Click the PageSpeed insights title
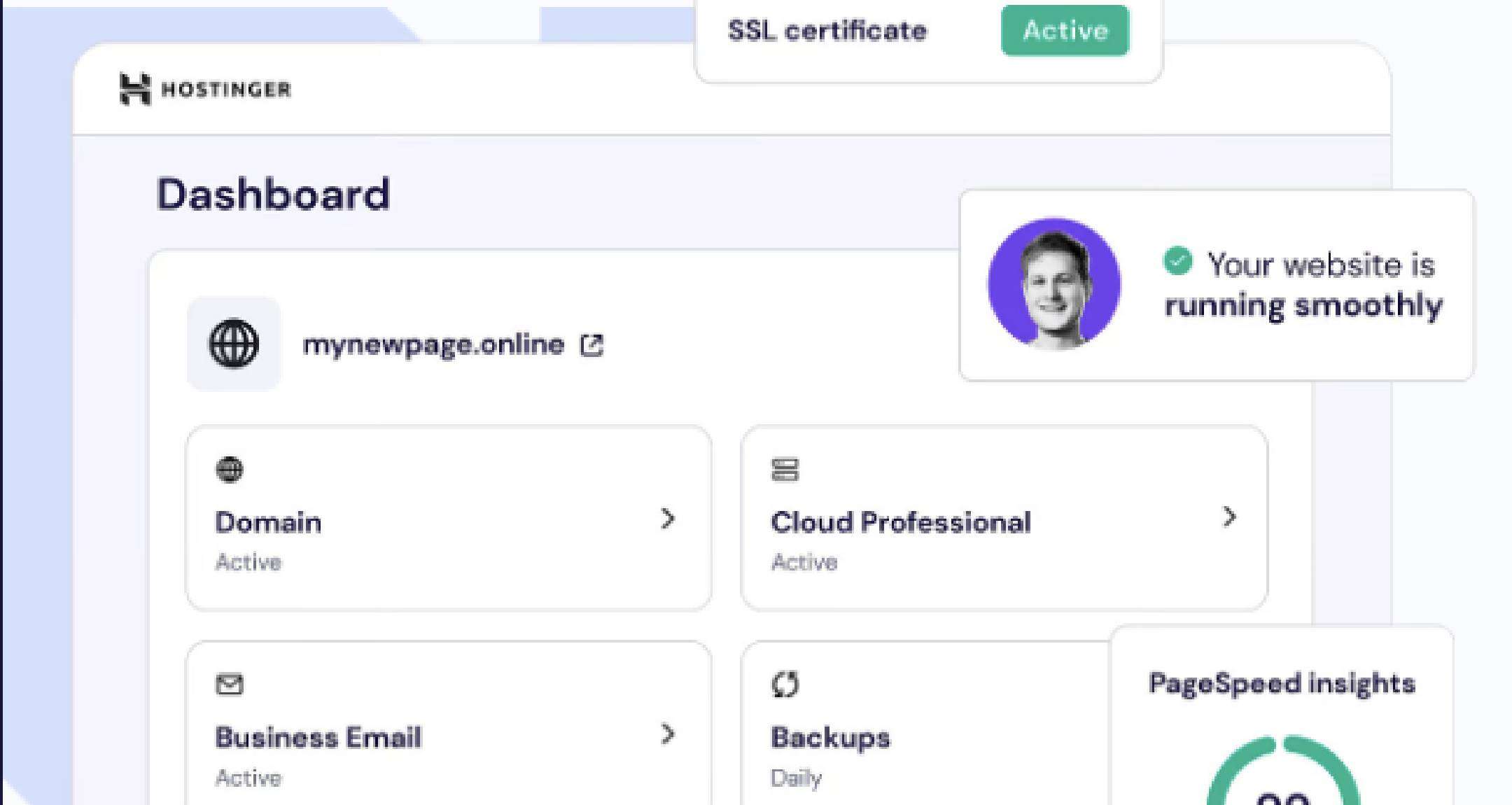Image resolution: width=1512 pixels, height=805 pixels. 1282,683
